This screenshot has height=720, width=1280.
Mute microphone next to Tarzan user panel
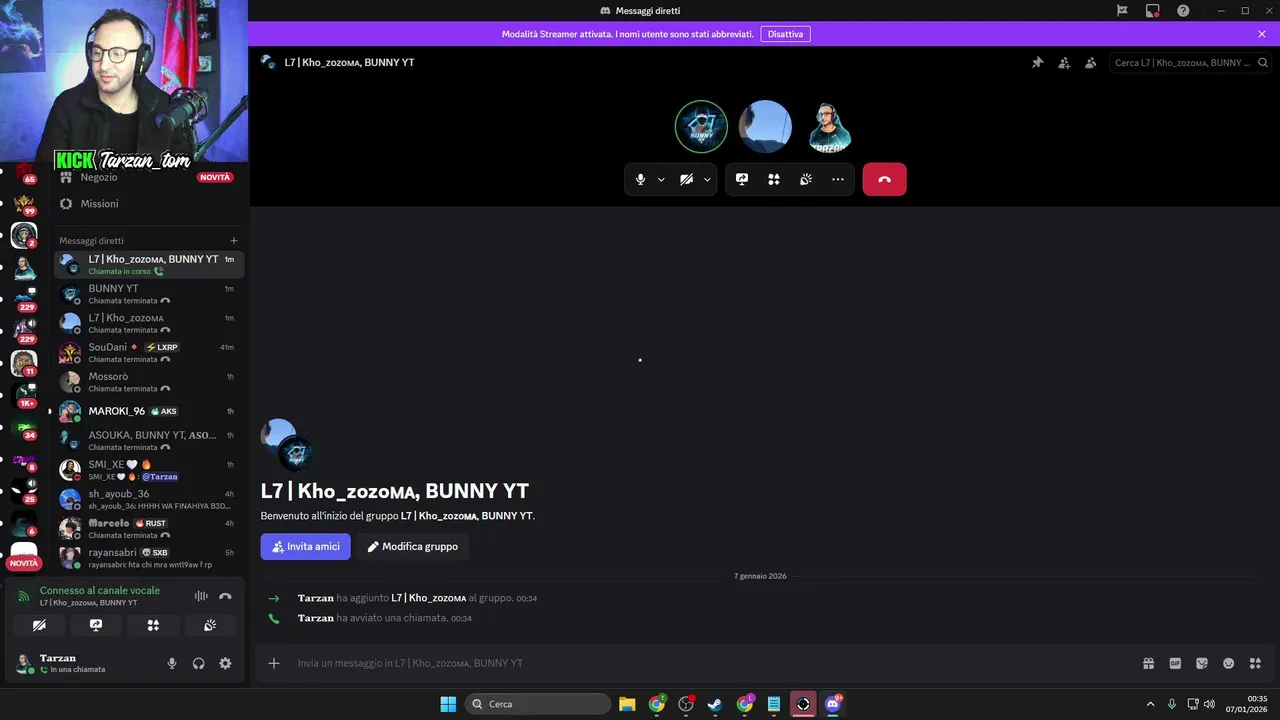click(x=172, y=663)
